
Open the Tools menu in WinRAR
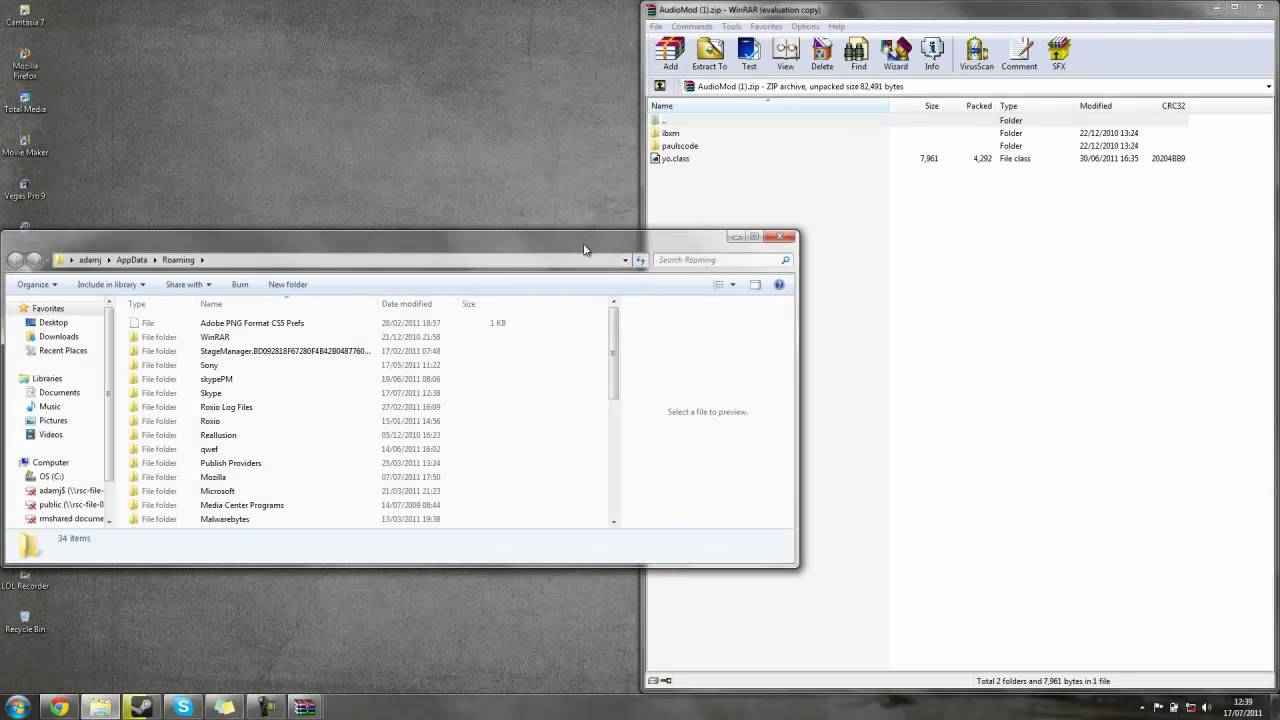pyautogui.click(x=732, y=26)
